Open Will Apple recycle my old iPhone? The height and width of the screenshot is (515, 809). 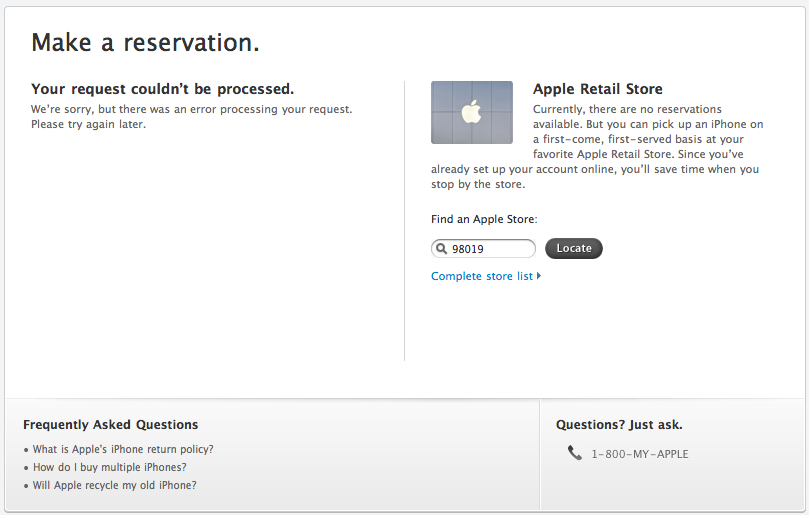115,486
